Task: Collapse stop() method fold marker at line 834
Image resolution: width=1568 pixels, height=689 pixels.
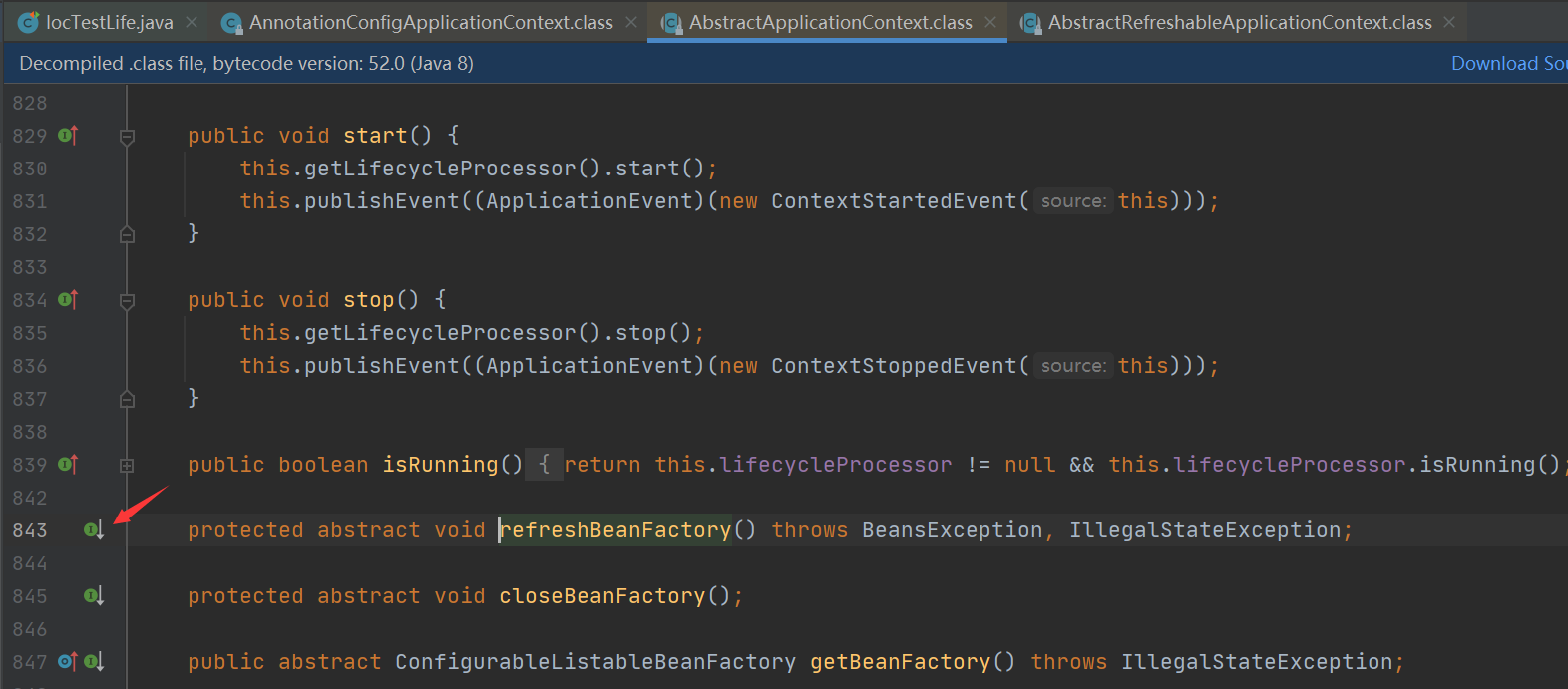Action: coord(127,300)
